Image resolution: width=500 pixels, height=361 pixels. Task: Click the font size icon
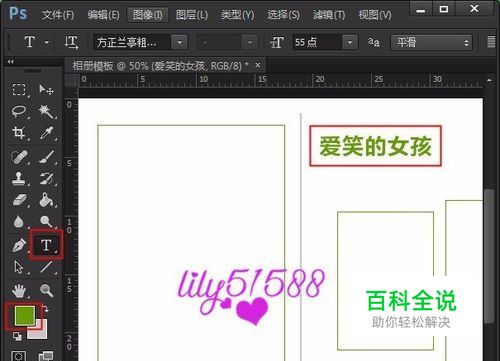point(277,43)
